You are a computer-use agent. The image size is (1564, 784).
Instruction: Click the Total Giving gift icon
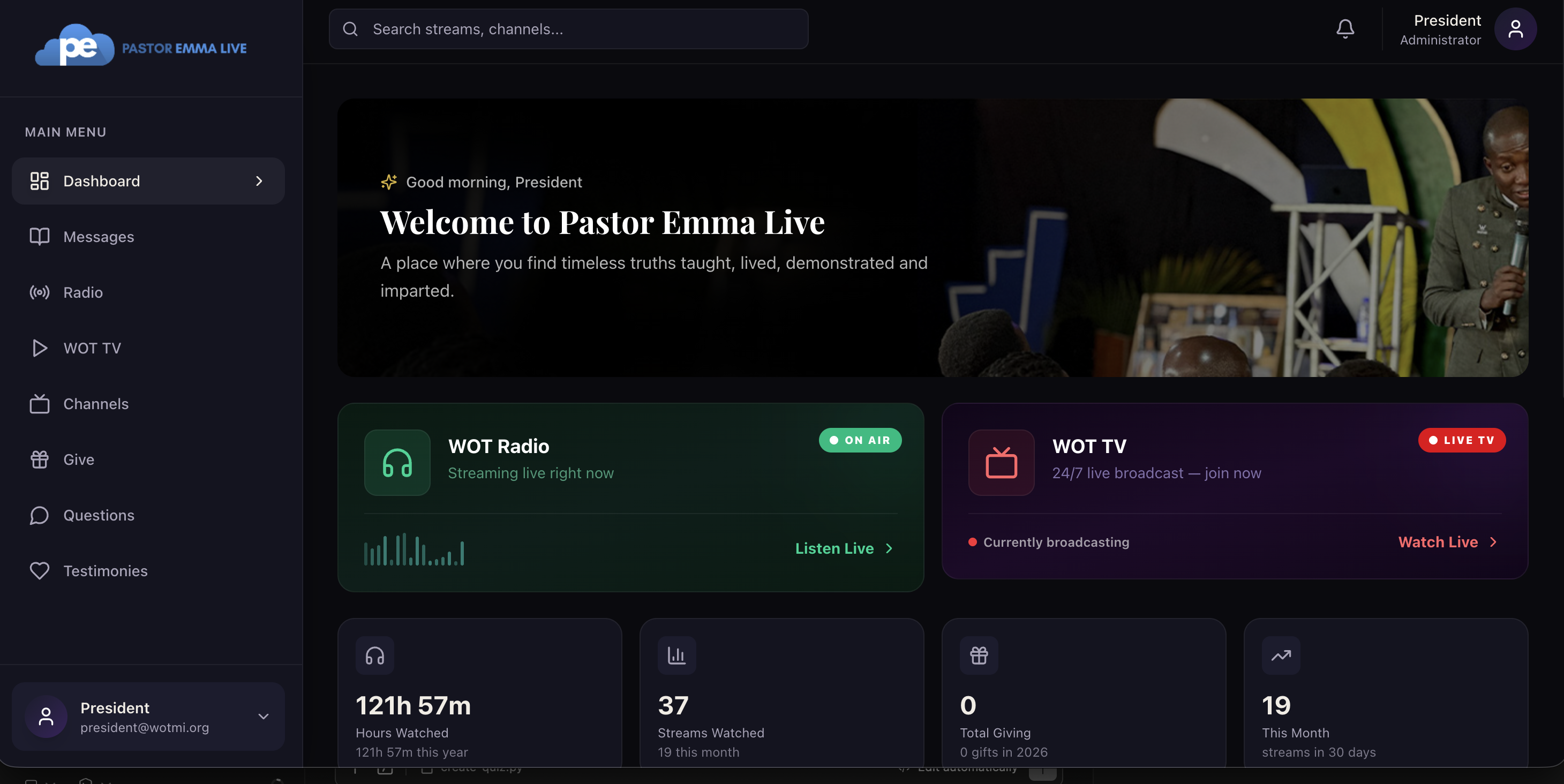pyautogui.click(x=979, y=655)
